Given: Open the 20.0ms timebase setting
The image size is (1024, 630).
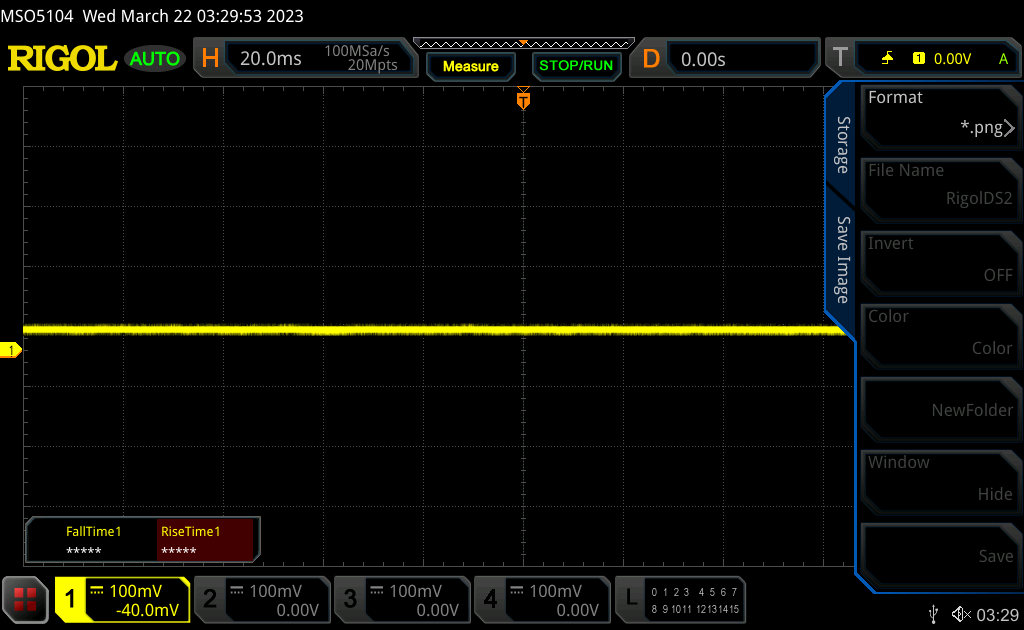Looking at the screenshot, I should (270, 59).
